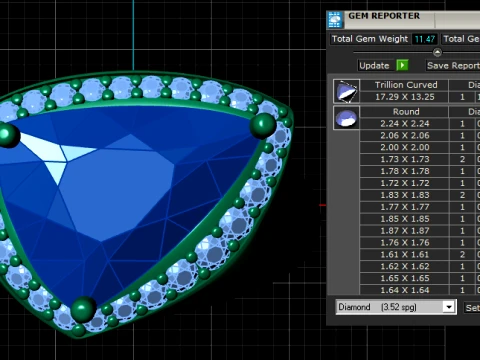Select the 1.76 X 1.76 row
This screenshot has width=480, height=360.
tap(420, 243)
